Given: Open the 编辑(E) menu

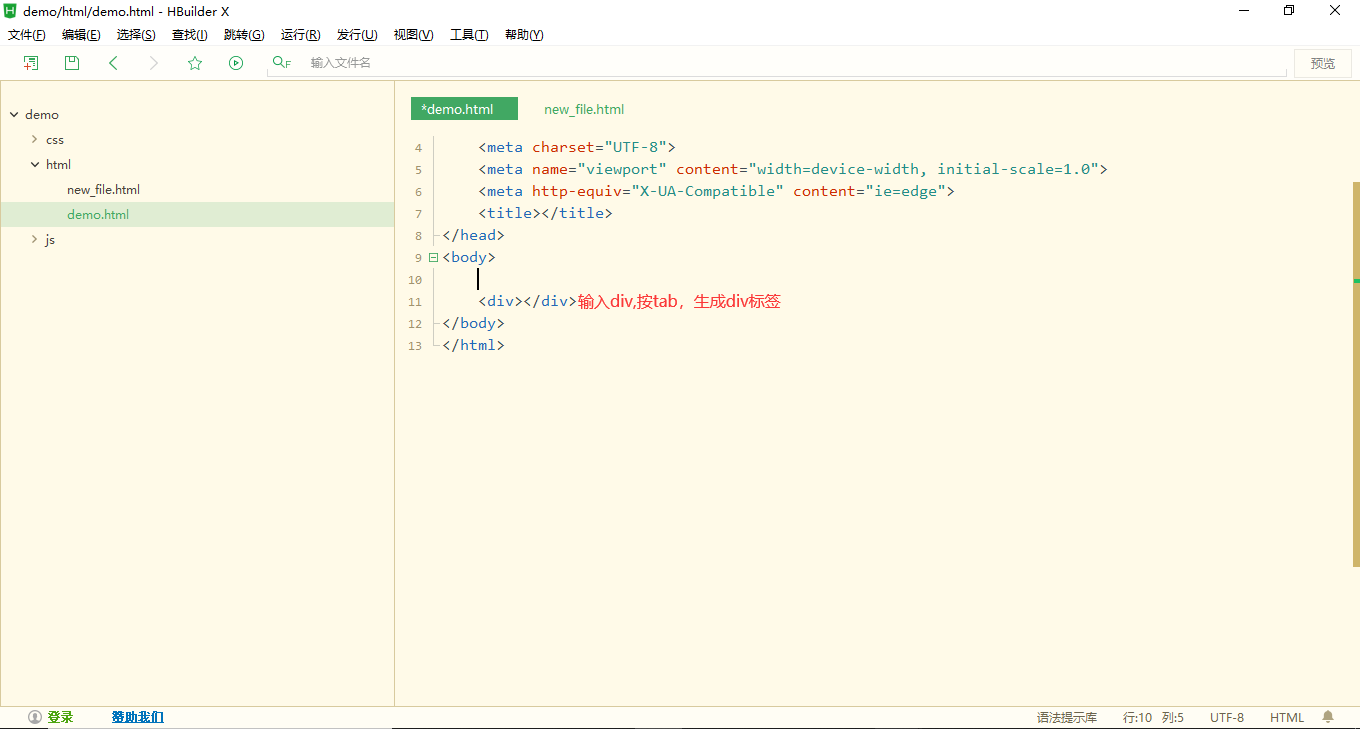Looking at the screenshot, I should point(81,35).
